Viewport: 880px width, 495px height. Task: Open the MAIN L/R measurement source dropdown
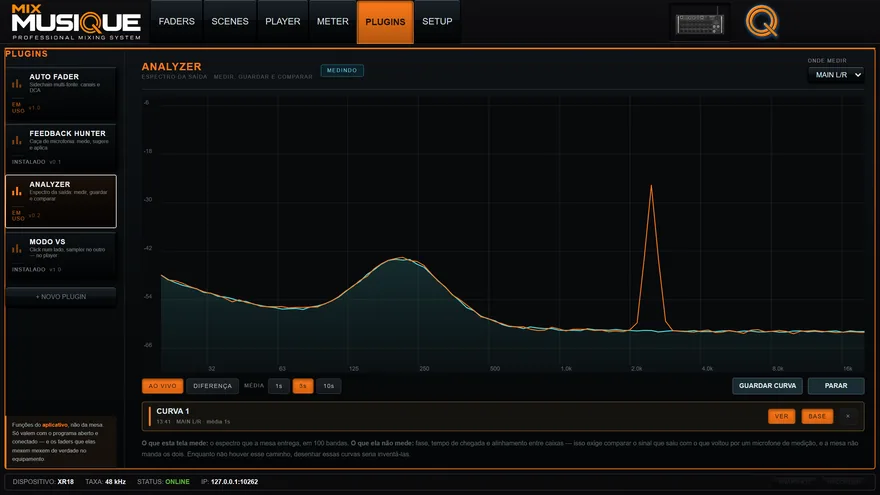[x=836, y=75]
